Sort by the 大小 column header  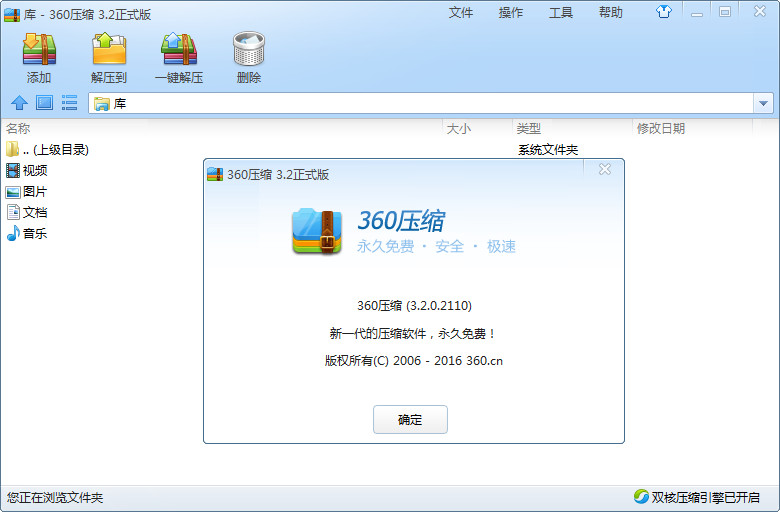[459, 129]
